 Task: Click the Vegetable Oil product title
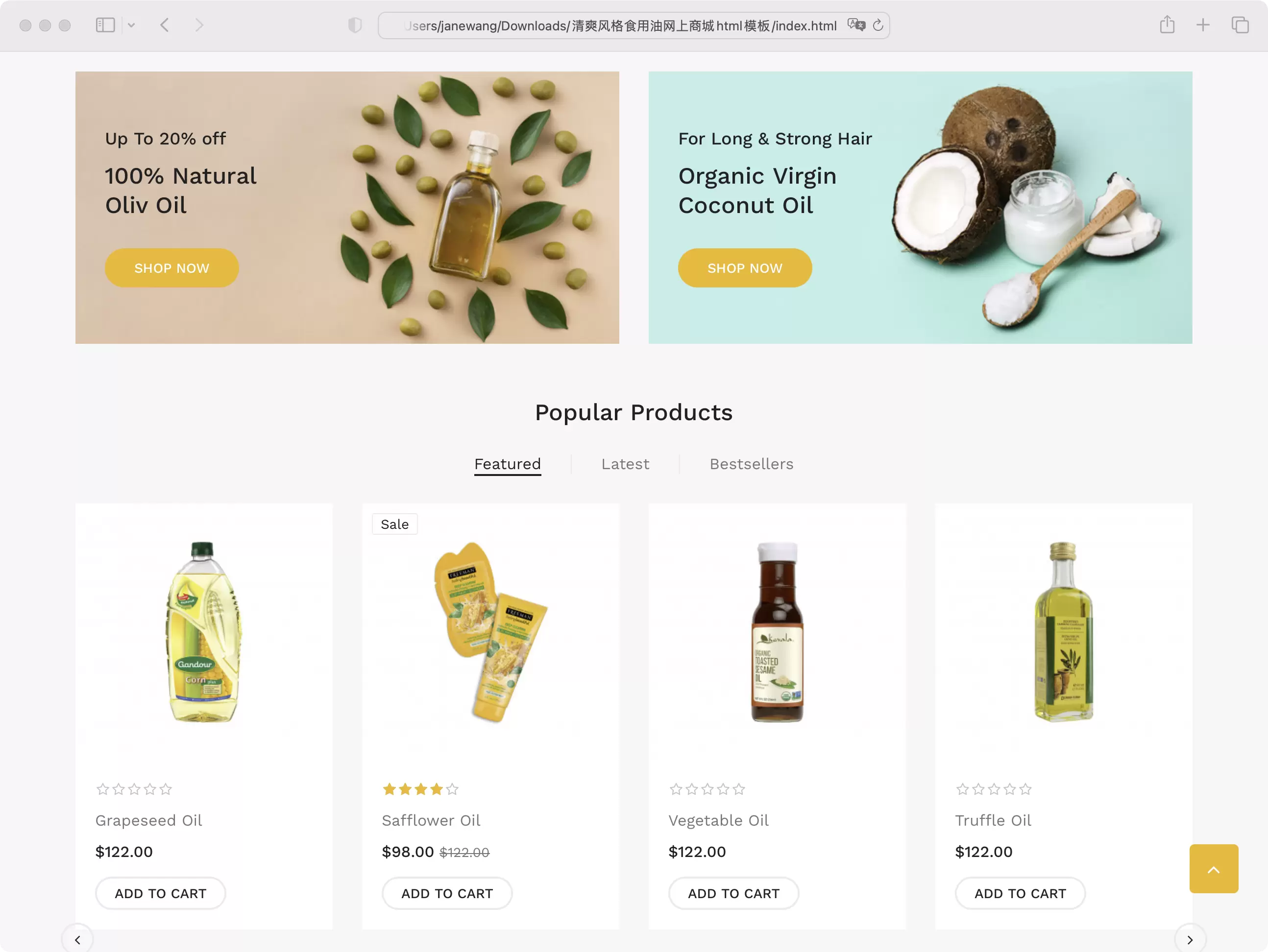(x=718, y=820)
